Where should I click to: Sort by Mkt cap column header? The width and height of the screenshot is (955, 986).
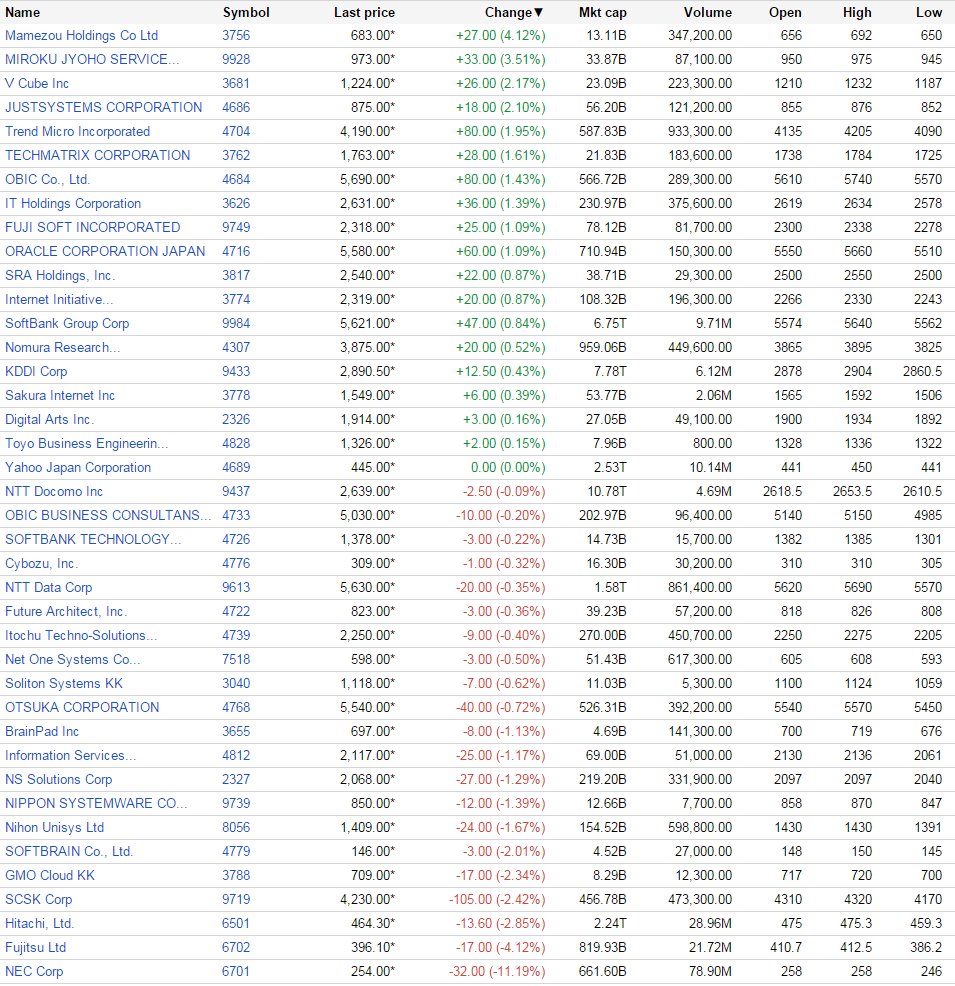tap(602, 13)
